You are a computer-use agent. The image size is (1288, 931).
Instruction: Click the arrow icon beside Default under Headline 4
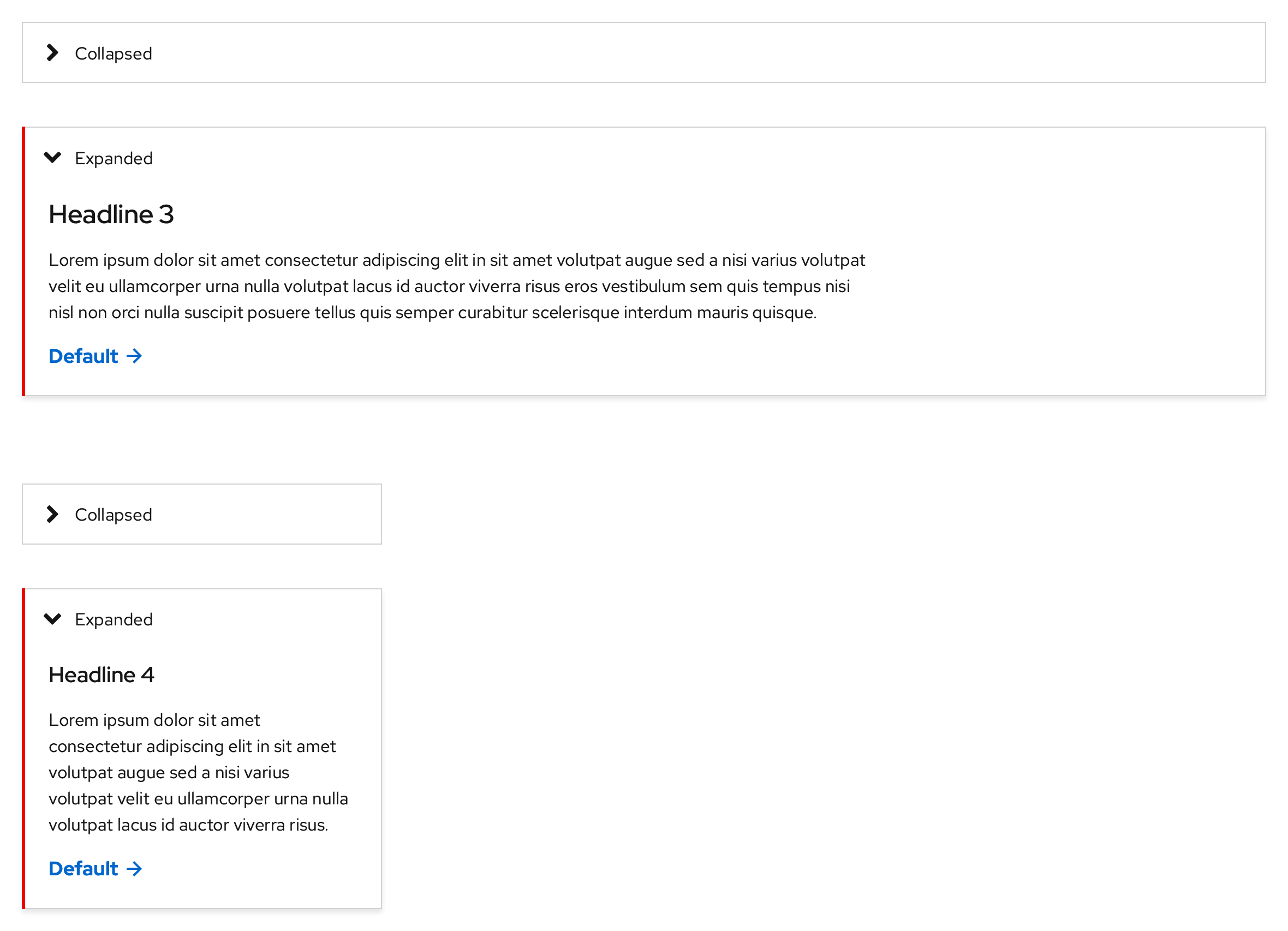pos(134,869)
